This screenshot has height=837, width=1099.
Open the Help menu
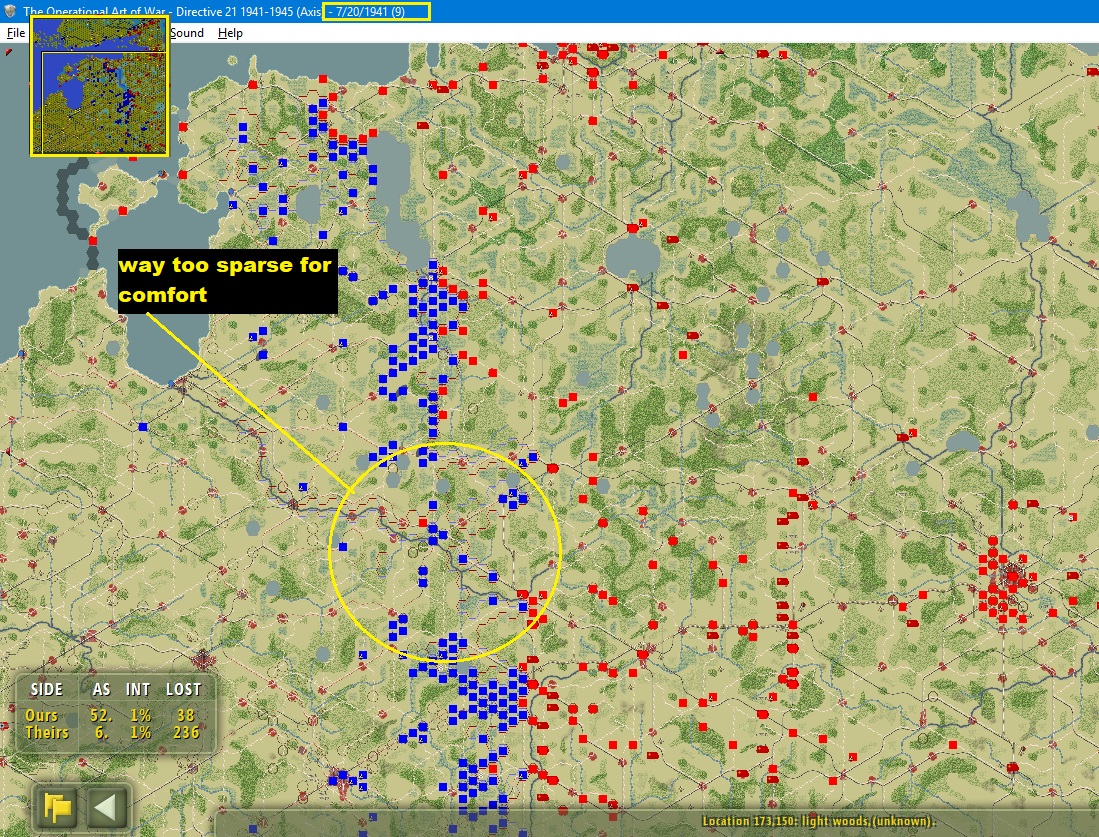(230, 33)
